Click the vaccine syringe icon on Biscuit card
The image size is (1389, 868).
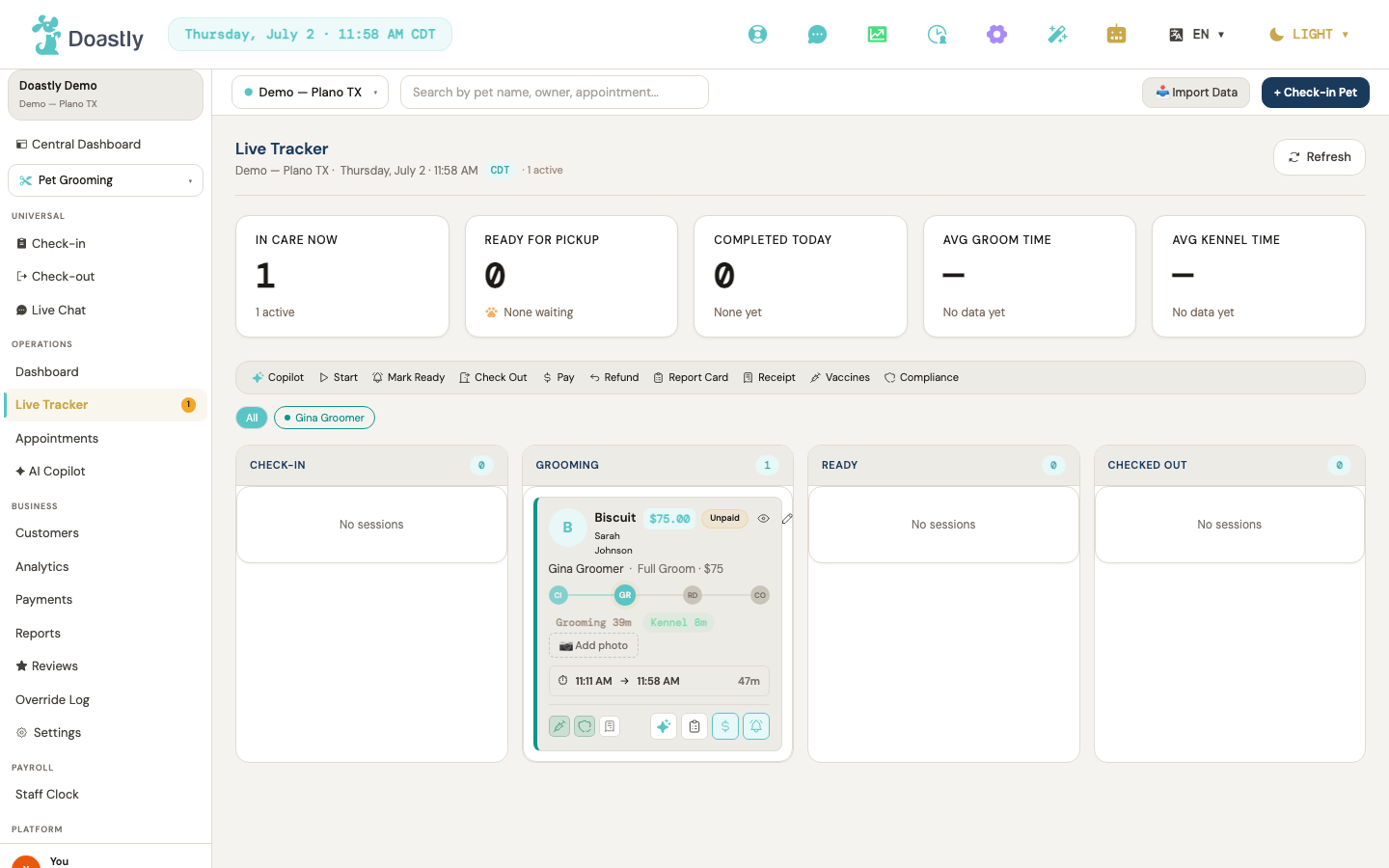559,726
